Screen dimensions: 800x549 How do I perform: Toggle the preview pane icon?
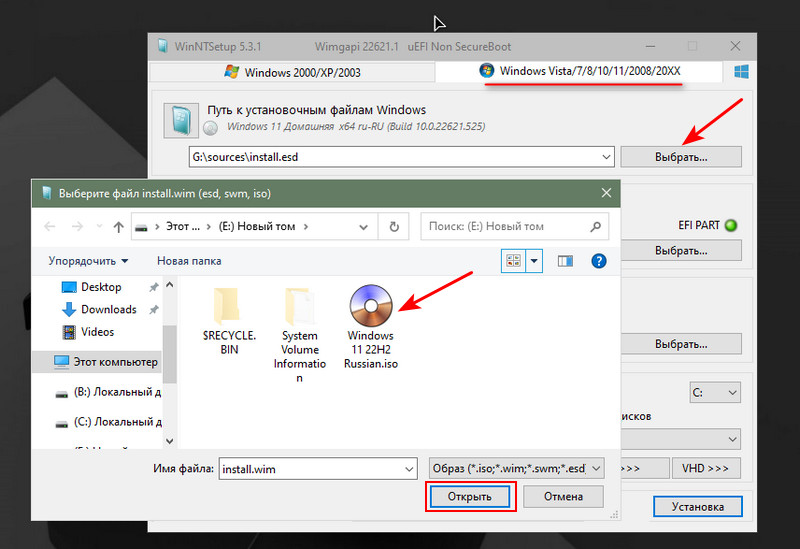pyautogui.click(x=565, y=261)
